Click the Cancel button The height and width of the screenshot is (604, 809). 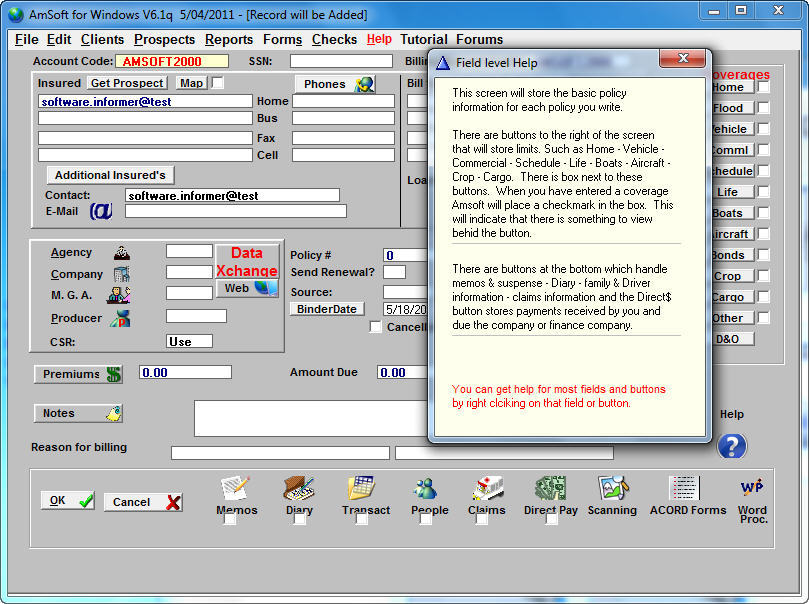[143, 502]
